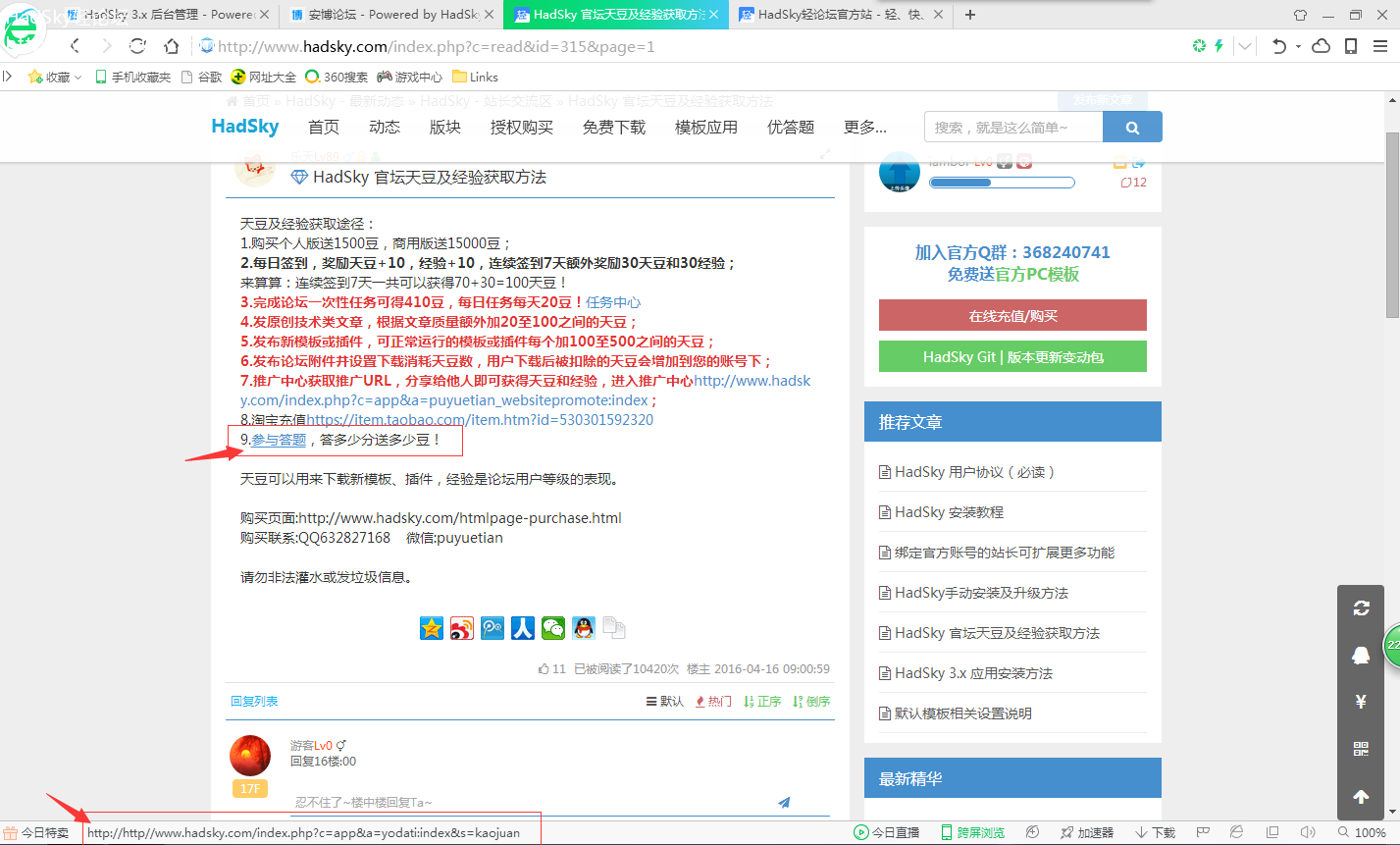This screenshot has width=1400, height=845.
Task: Open the browser home page icon
Action: (171, 46)
